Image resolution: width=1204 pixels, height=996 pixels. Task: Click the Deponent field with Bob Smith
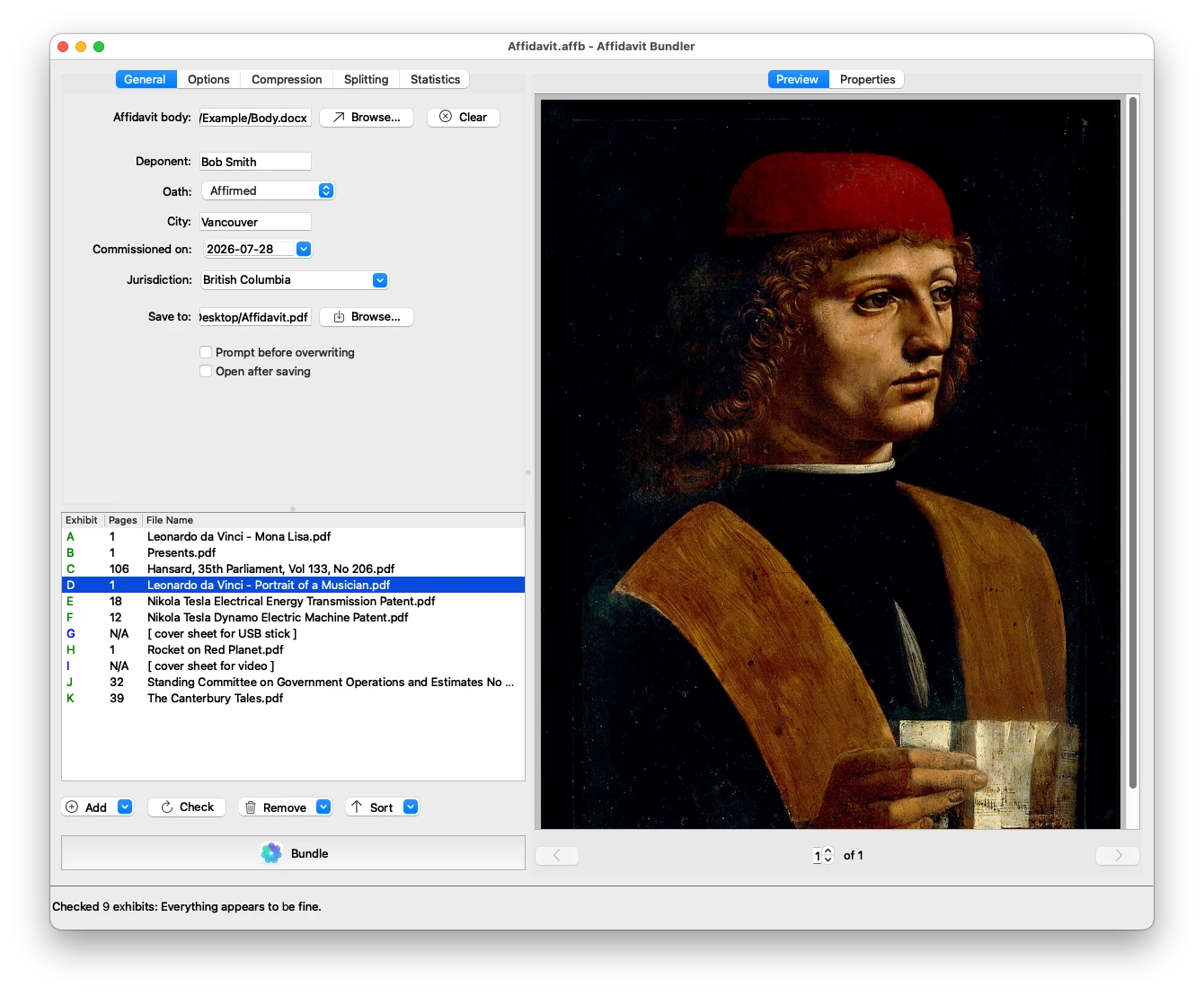(255, 162)
